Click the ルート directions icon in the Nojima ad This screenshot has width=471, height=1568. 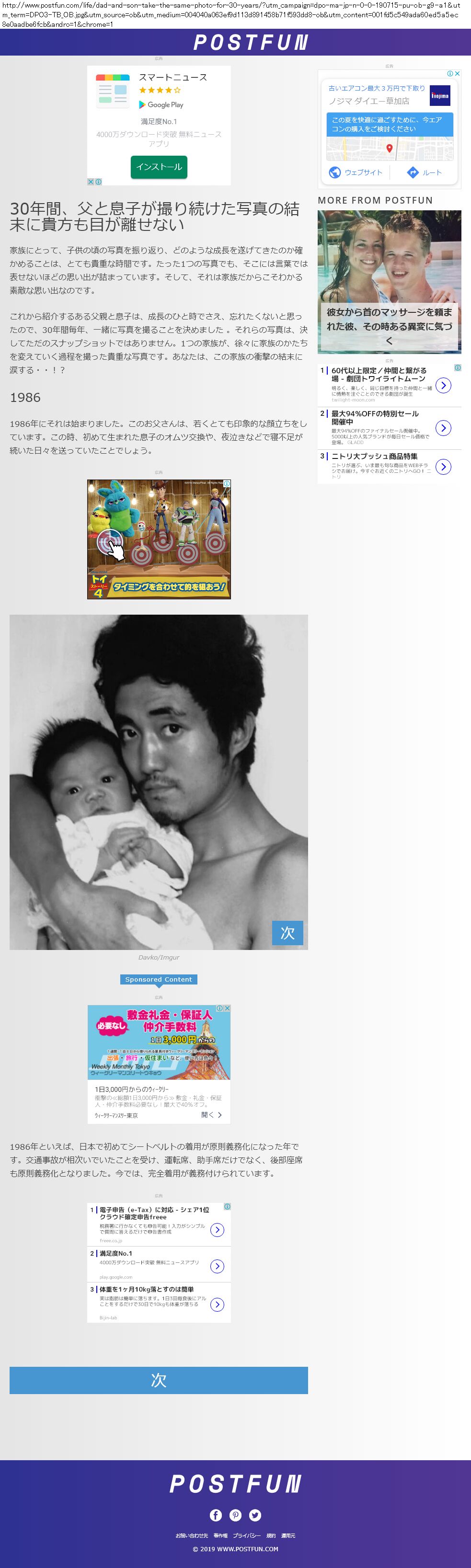pos(413,172)
